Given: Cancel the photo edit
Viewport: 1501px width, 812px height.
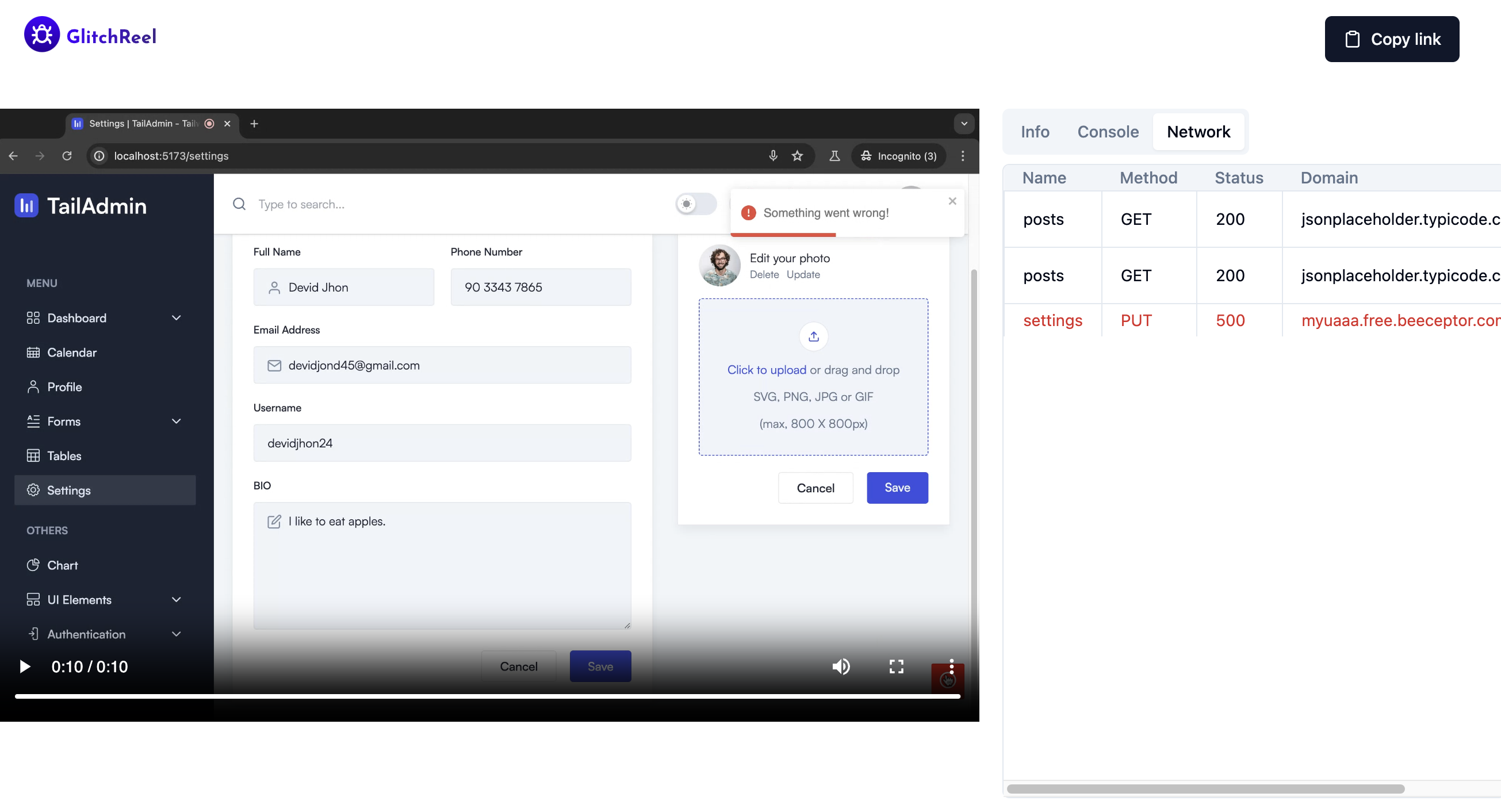Looking at the screenshot, I should (x=815, y=488).
